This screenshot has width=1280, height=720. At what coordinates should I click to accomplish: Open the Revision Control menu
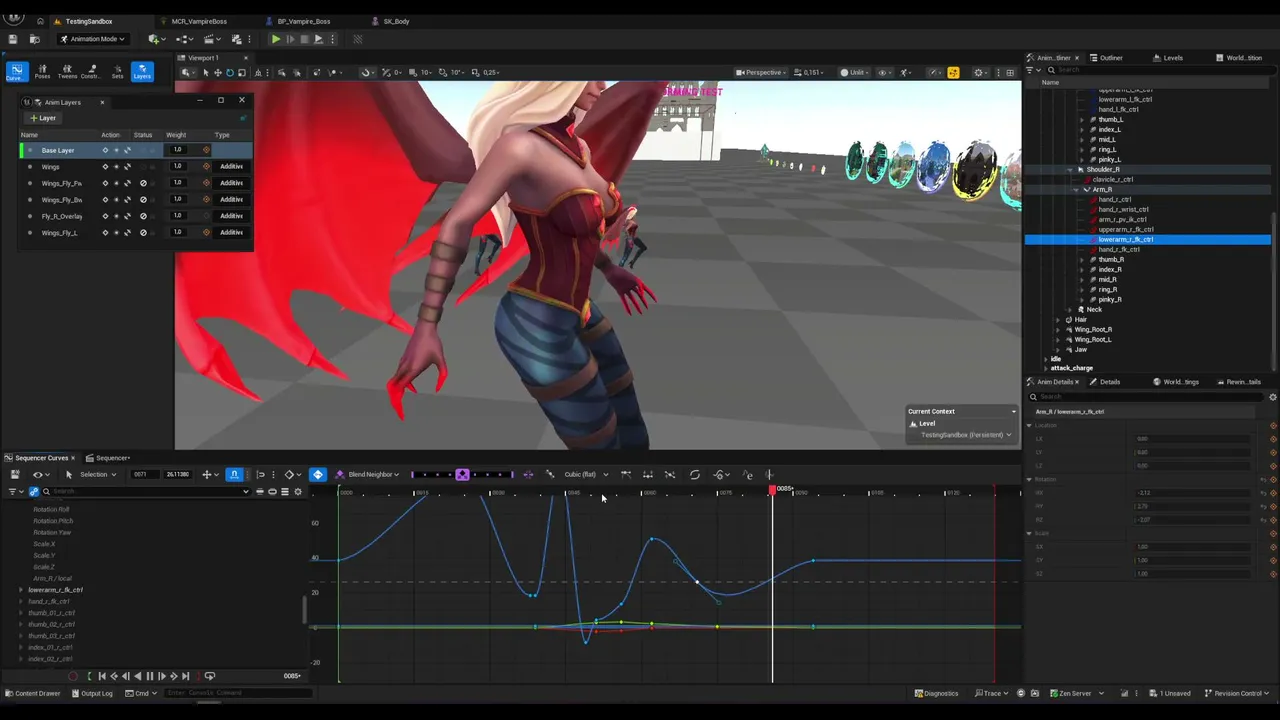[1236, 693]
